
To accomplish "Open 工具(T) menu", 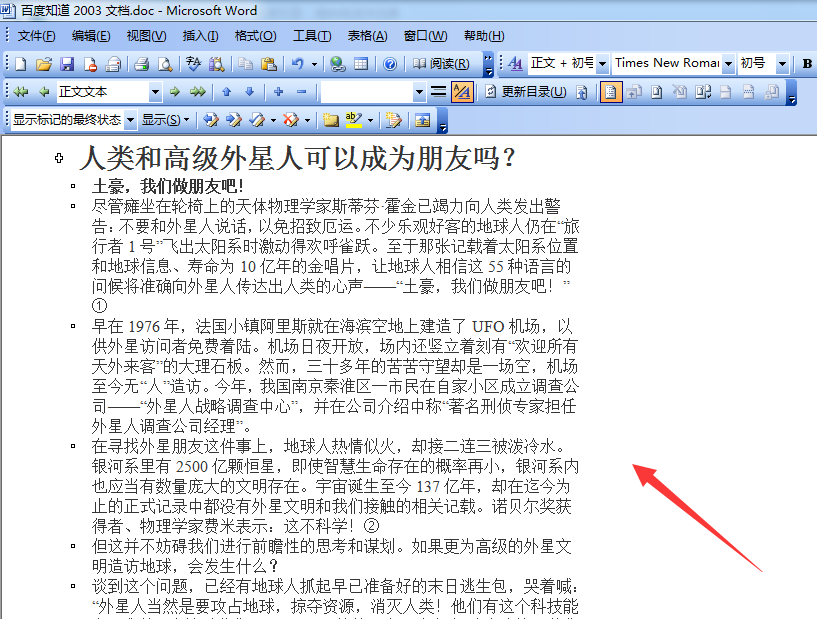I will coord(312,36).
